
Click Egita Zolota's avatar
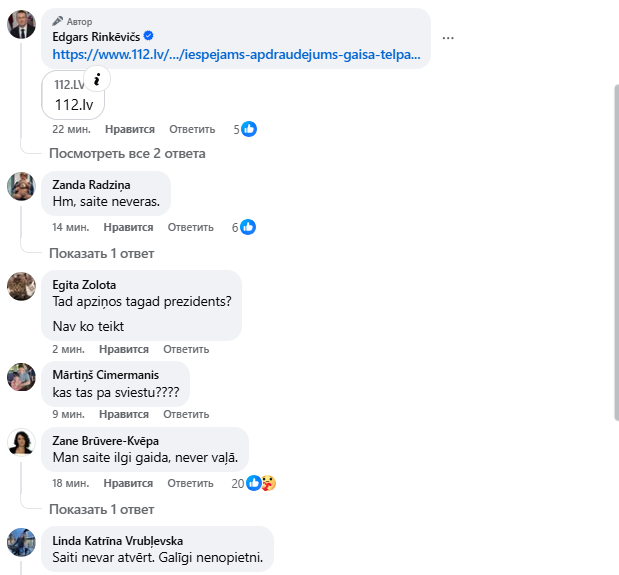(x=22, y=285)
